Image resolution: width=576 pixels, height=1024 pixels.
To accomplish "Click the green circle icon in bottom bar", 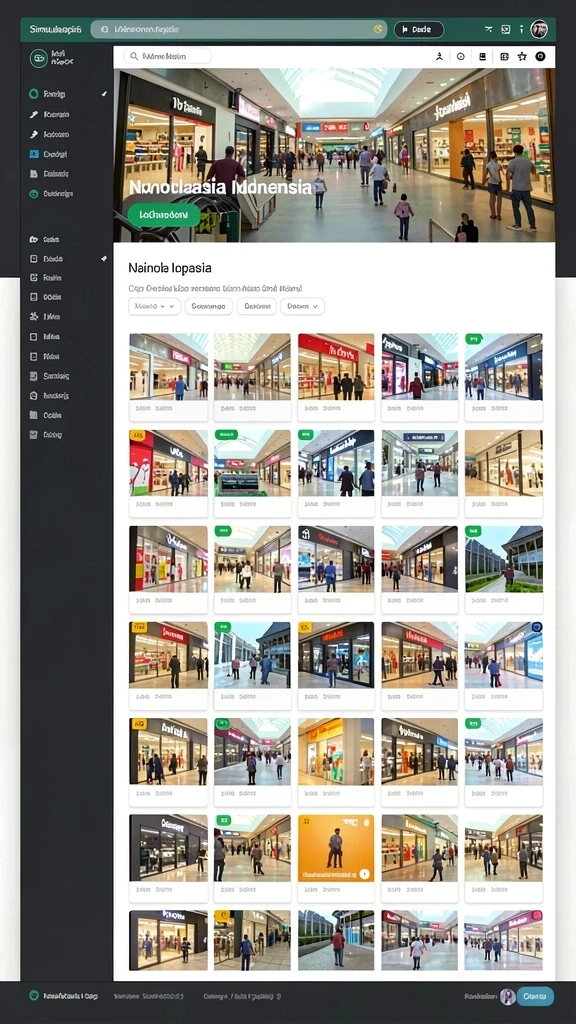I will click(34, 996).
